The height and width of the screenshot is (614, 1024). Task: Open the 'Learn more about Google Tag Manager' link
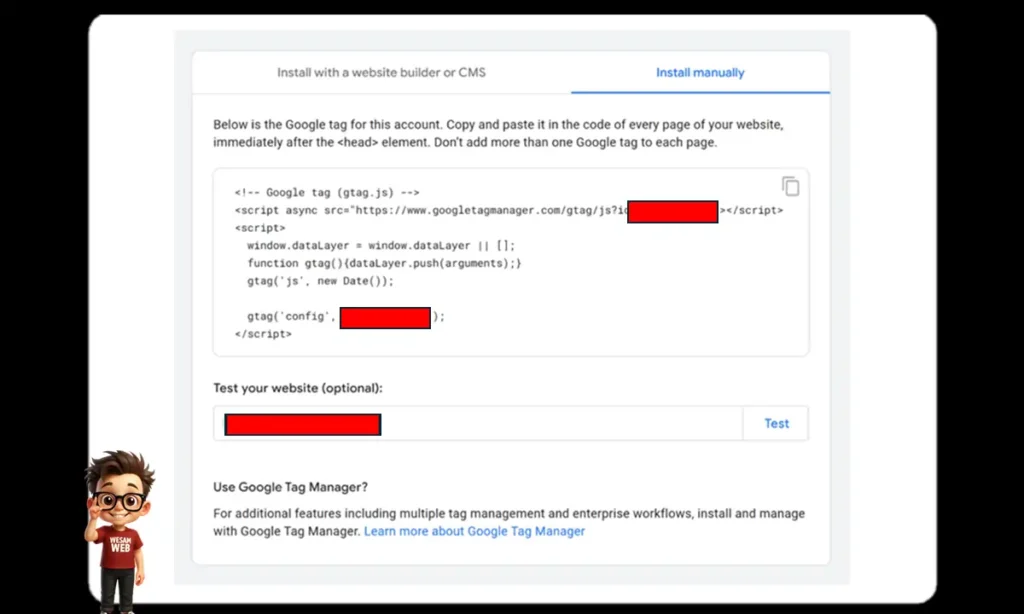(x=474, y=531)
